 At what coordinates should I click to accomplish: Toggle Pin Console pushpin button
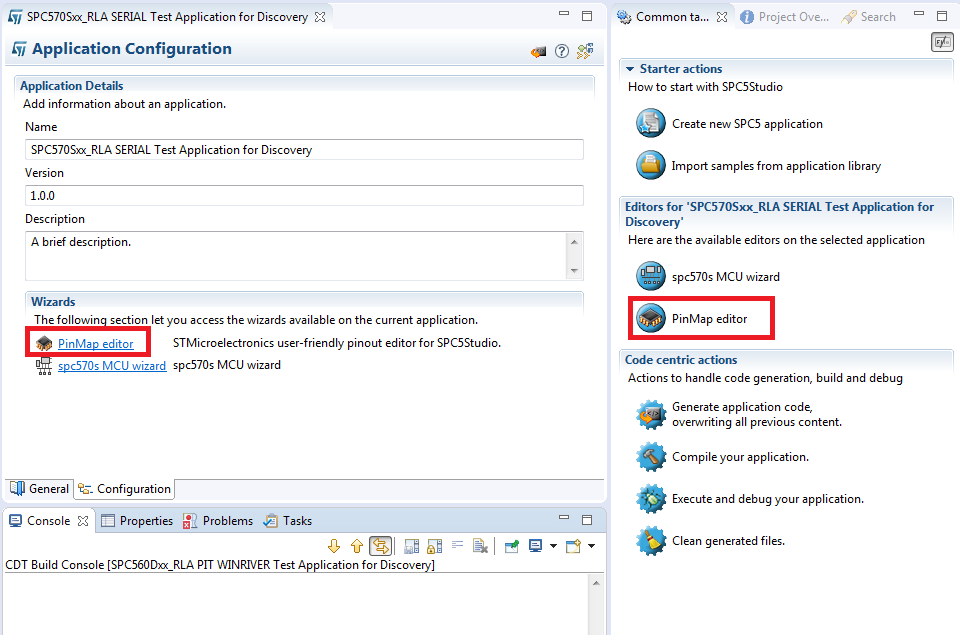[x=512, y=546]
